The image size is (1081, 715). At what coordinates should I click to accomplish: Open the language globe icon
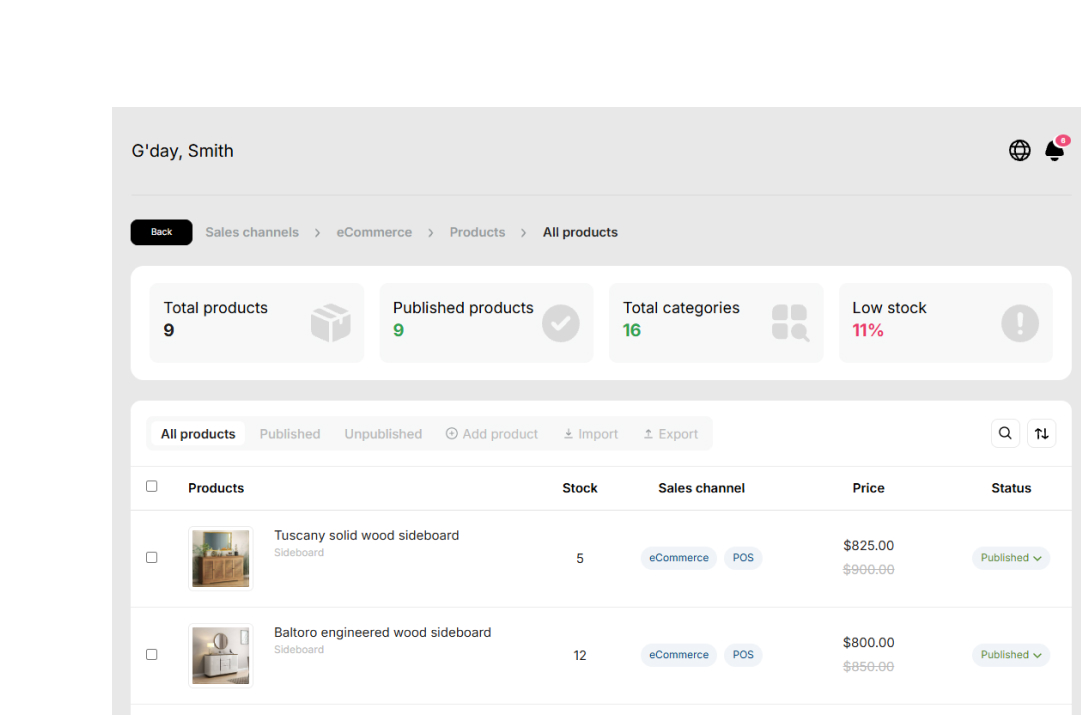coord(1020,150)
